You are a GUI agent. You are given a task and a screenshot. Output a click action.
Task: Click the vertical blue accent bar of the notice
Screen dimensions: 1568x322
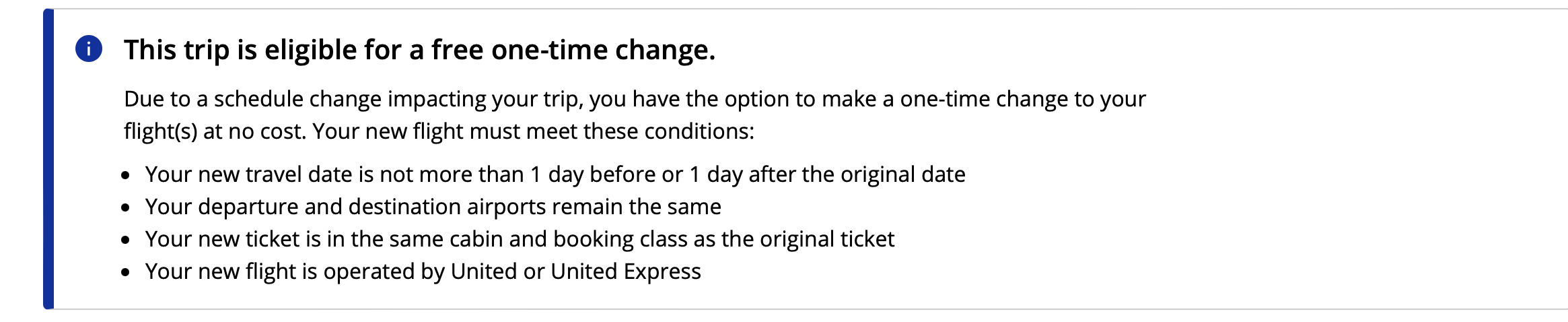(48, 159)
